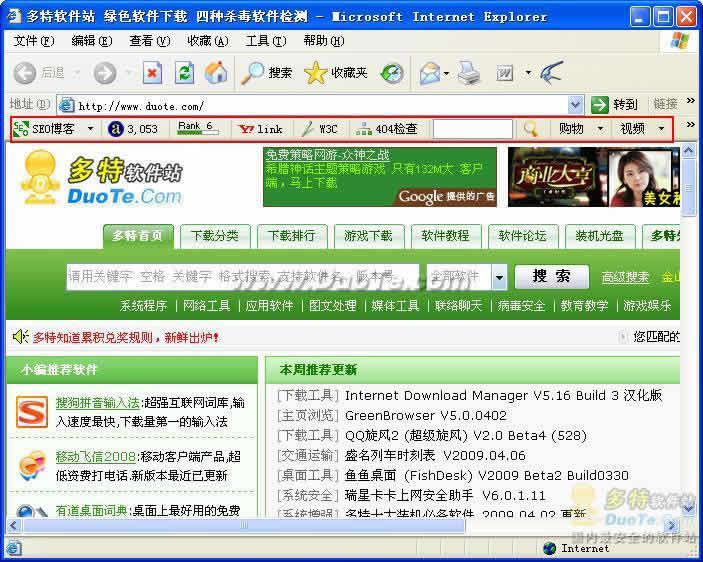Click the Back navigation arrow icon

click(25, 73)
